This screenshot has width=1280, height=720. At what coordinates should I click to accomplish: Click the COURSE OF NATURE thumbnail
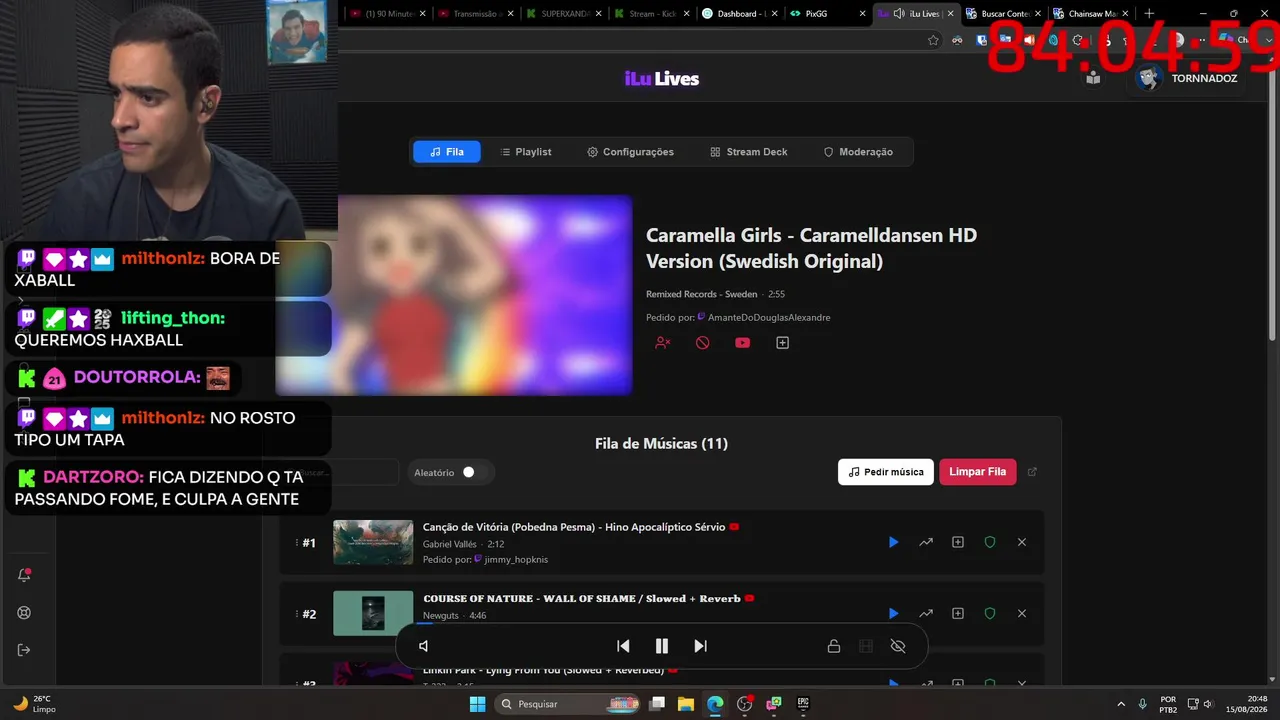pos(373,613)
